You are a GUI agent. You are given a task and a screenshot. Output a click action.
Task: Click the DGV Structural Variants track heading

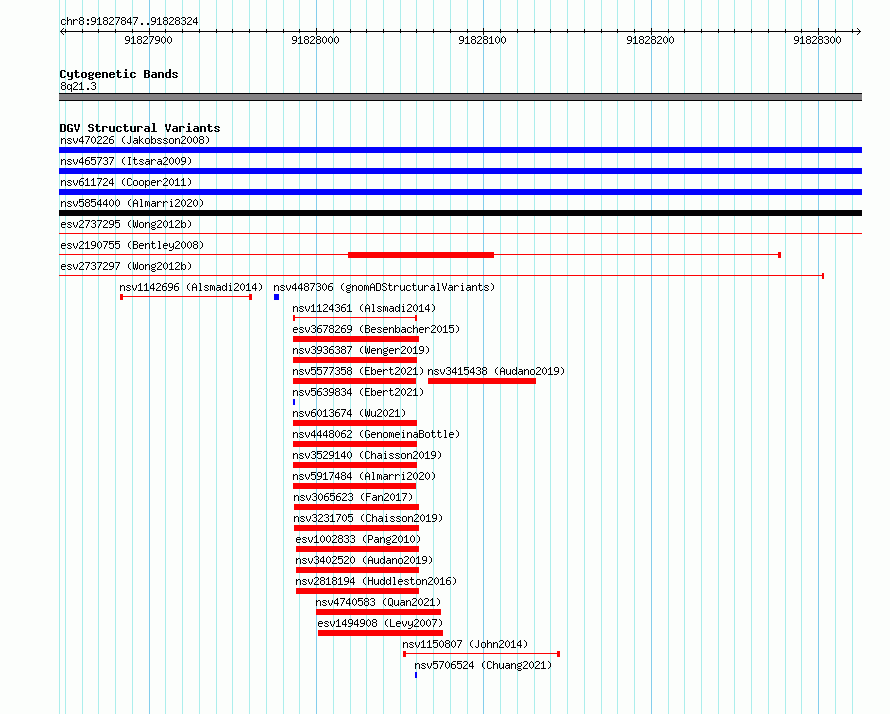[140, 128]
